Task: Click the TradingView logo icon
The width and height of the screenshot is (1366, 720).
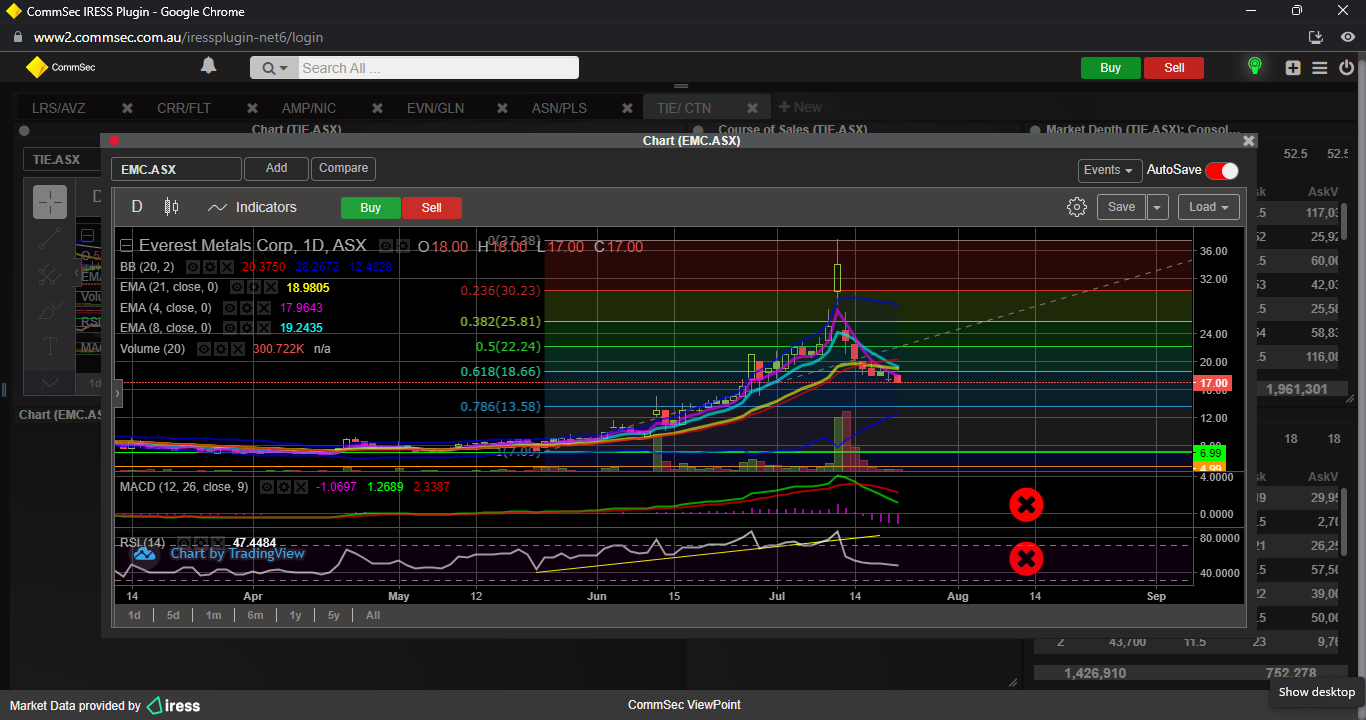Action: tap(145, 553)
